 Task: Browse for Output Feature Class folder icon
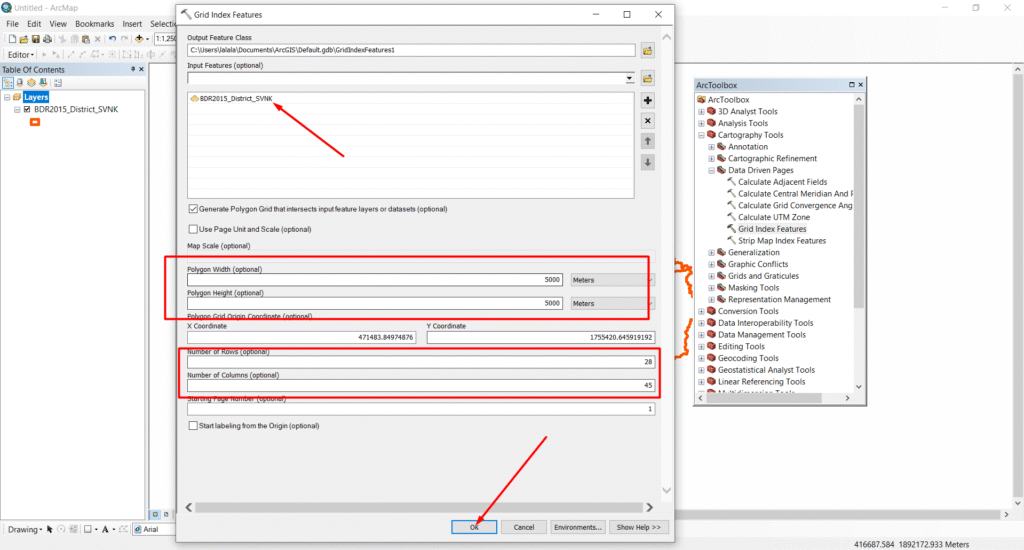[647, 50]
